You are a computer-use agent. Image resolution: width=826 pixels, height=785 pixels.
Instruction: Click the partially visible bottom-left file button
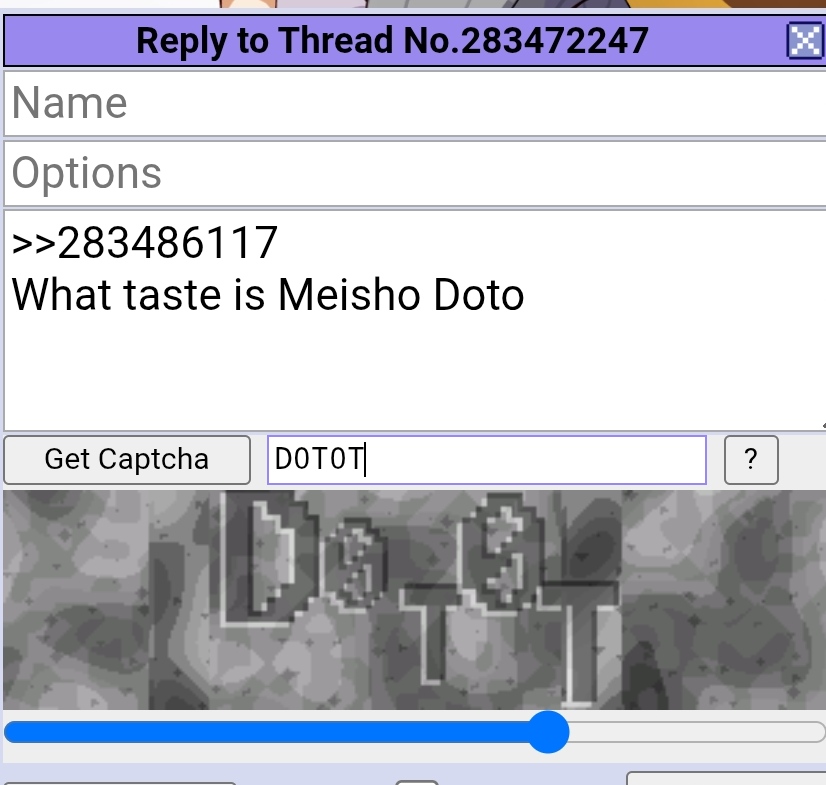coord(120,783)
